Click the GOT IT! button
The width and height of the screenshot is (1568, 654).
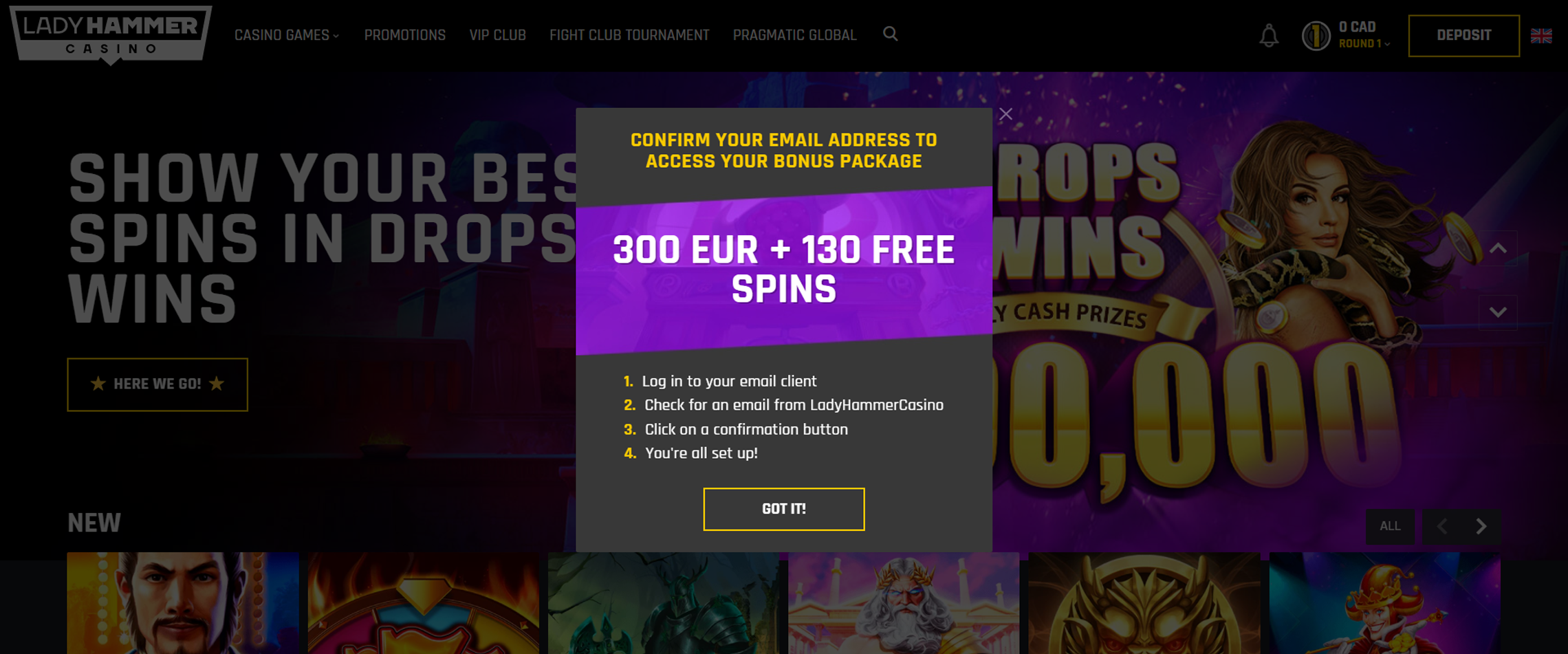click(x=784, y=509)
